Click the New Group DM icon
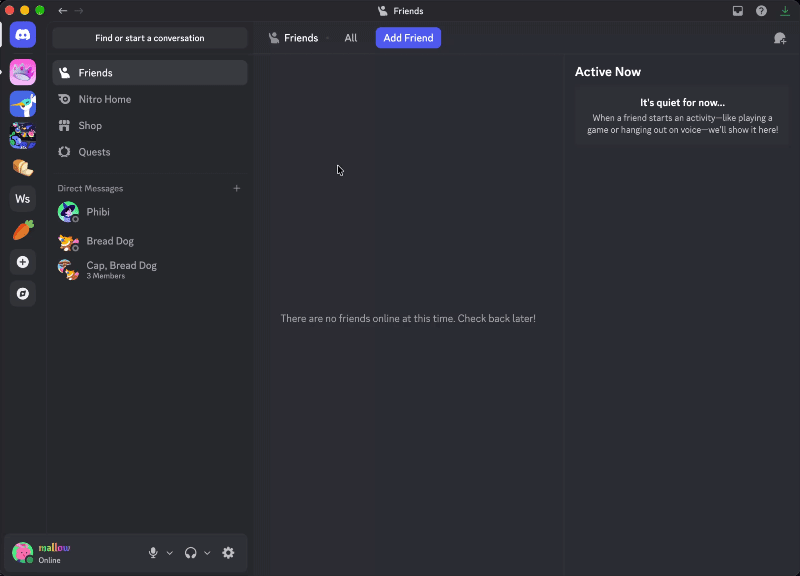 click(780, 38)
